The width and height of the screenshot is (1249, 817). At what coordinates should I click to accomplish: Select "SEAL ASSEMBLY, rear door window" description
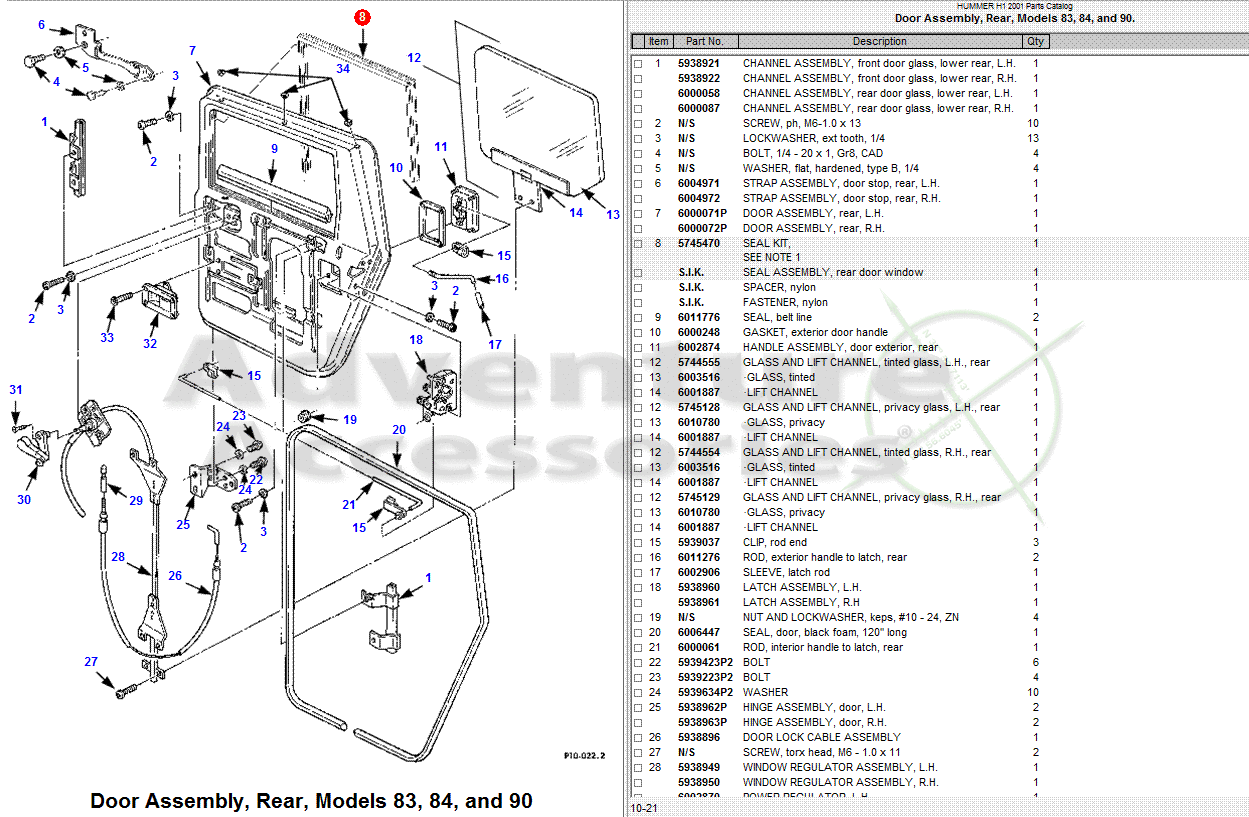pyautogui.click(x=833, y=273)
